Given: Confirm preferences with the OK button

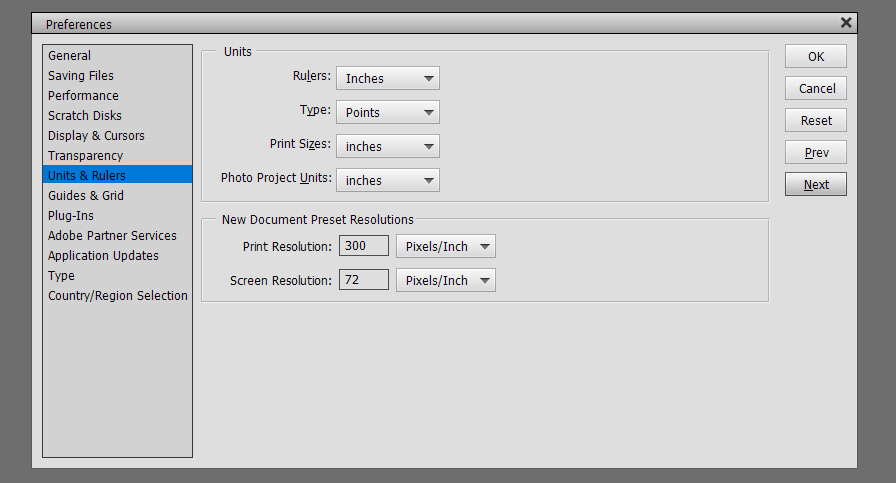Looking at the screenshot, I should coord(815,57).
